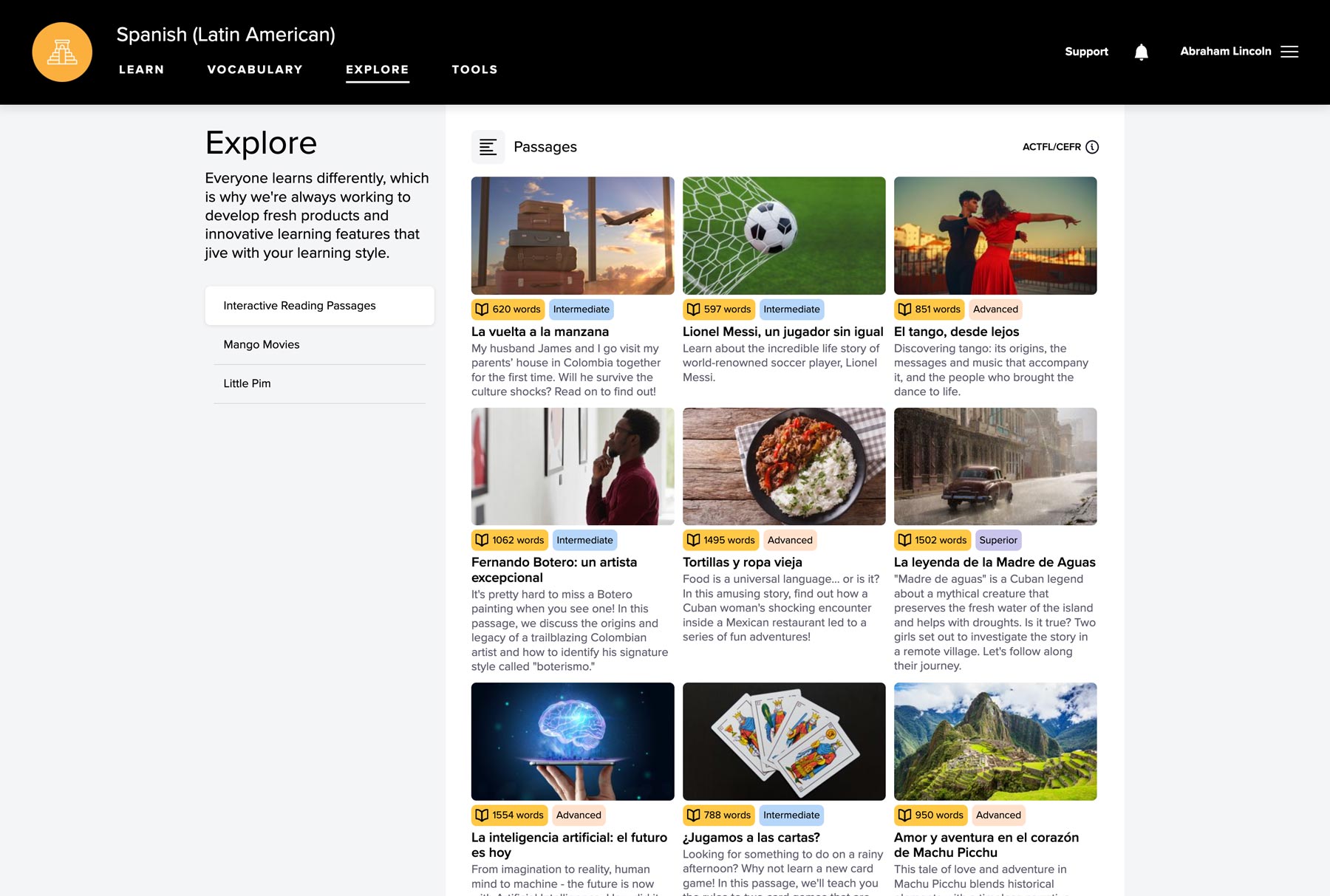Viewport: 1330px width, 896px height.
Task: Click the orange Mango pyramid logo
Action: point(62,52)
